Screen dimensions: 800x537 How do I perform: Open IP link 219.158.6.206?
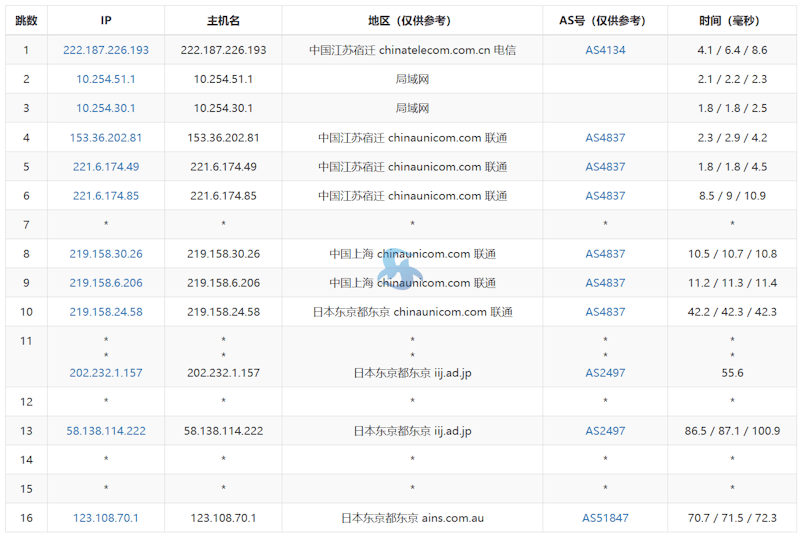[x=106, y=283]
